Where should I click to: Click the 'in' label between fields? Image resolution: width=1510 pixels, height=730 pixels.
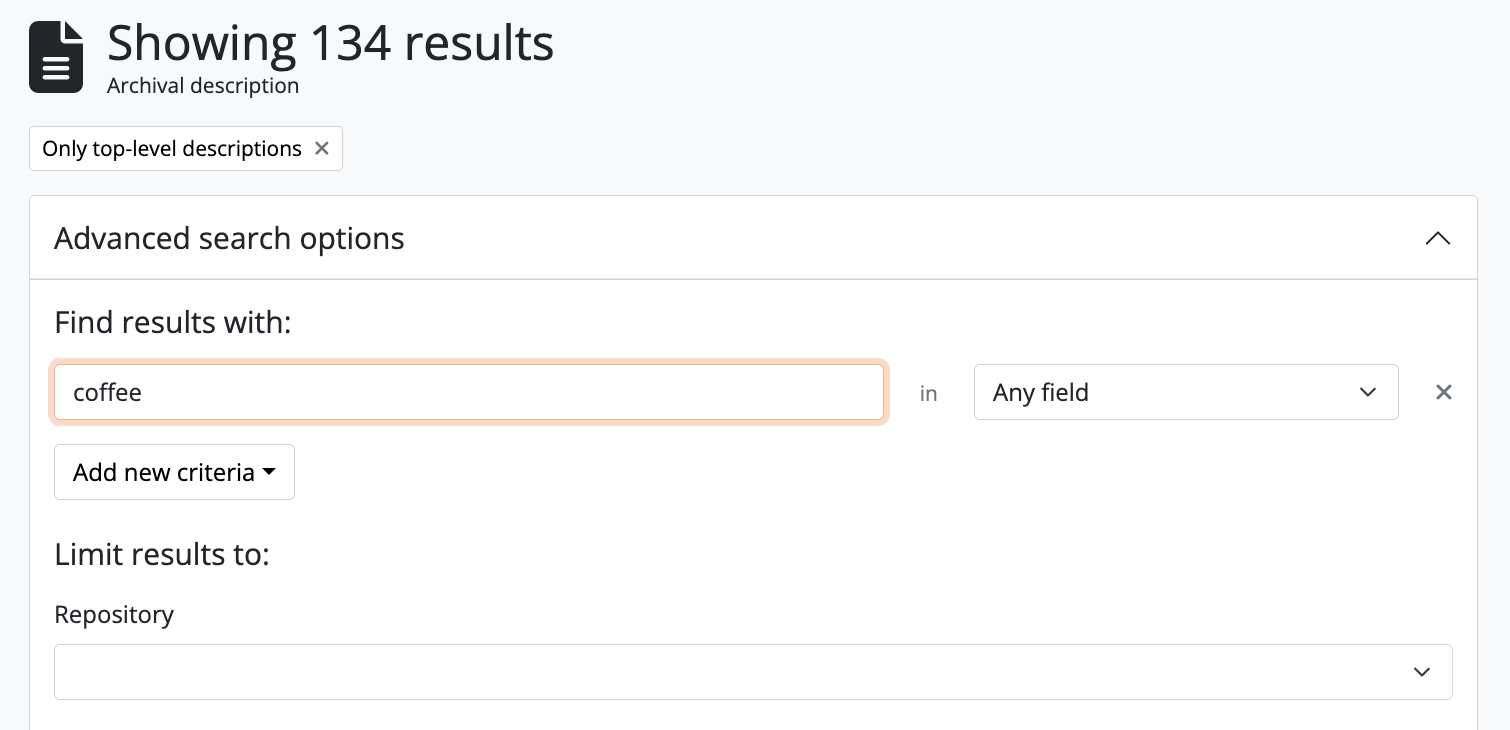[929, 393]
